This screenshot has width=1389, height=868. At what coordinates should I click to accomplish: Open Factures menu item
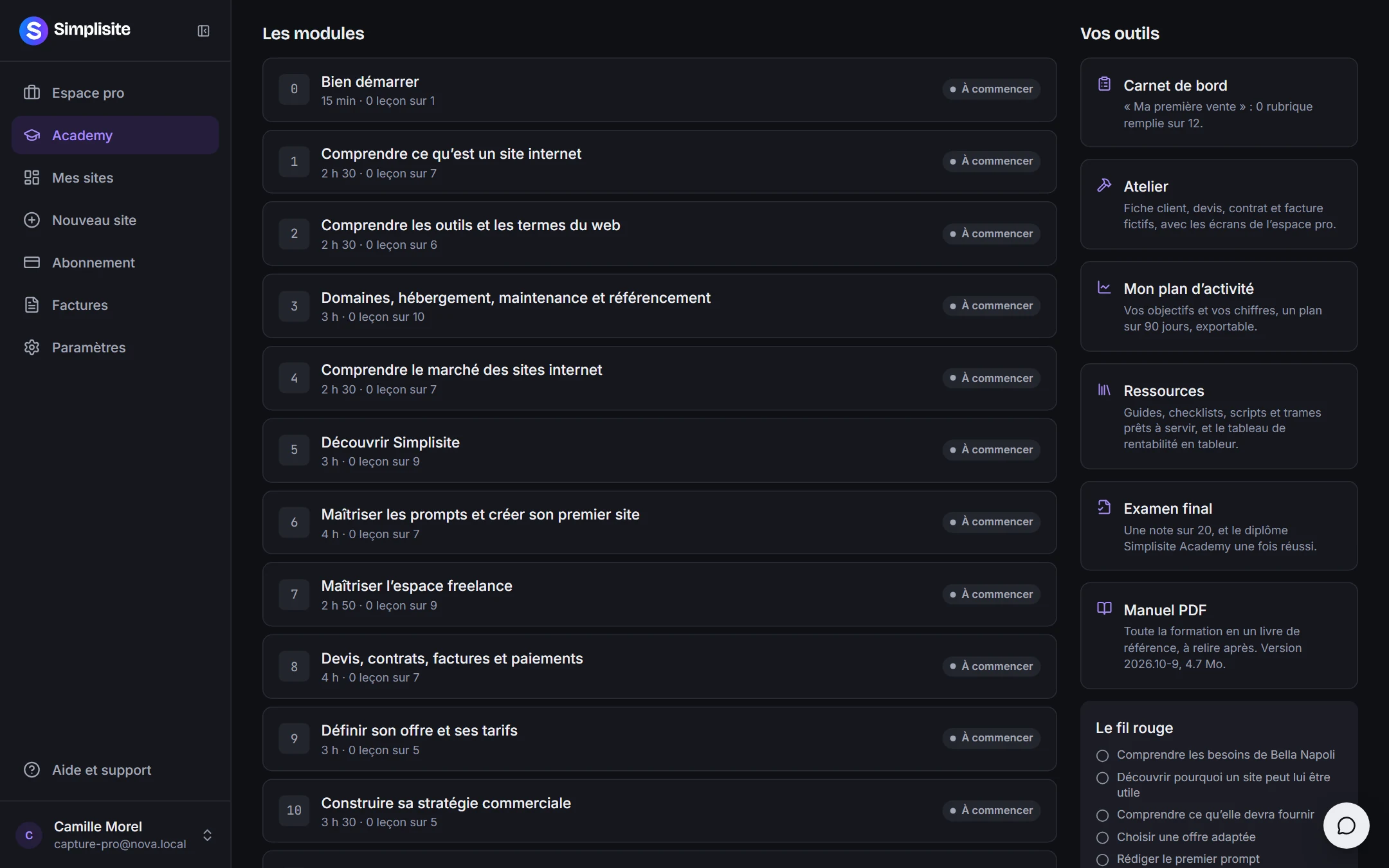pyautogui.click(x=115, y=305)
